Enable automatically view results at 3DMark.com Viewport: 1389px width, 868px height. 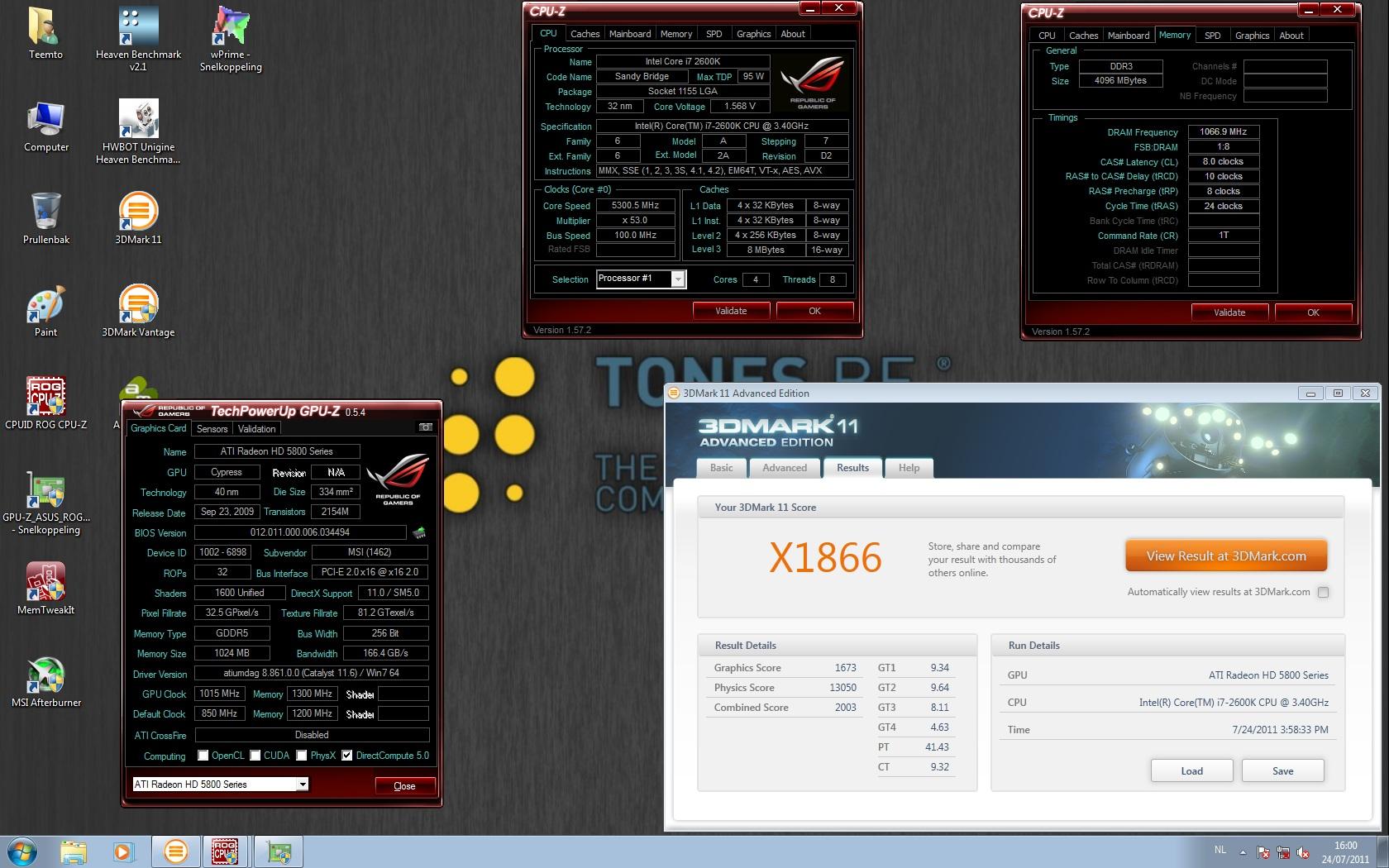[1323, 592]
